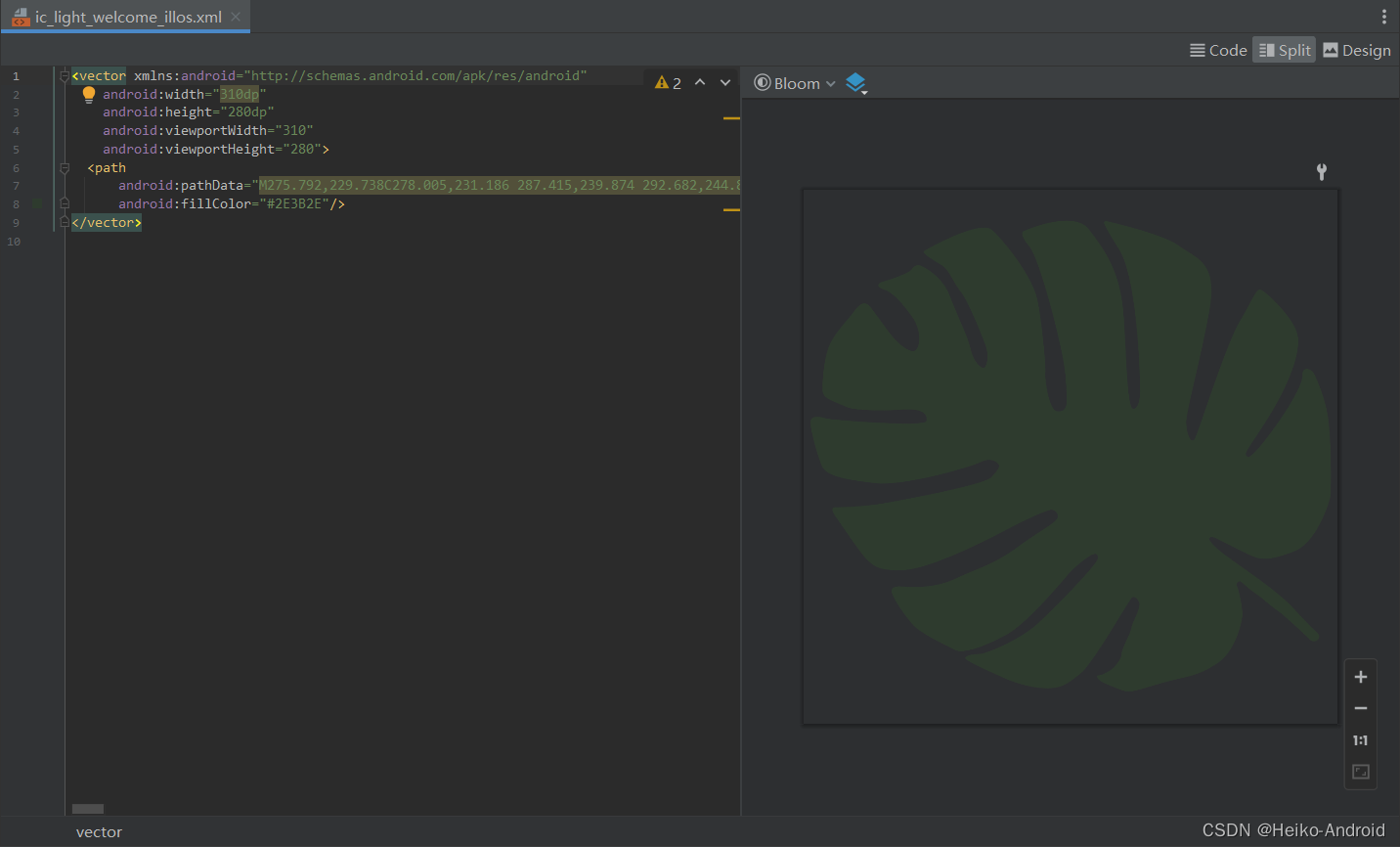Click the yellow lightbulb quick-fix icon
Image resolution: width=1400 pixels, height=847 pixels.
[89, 94]
